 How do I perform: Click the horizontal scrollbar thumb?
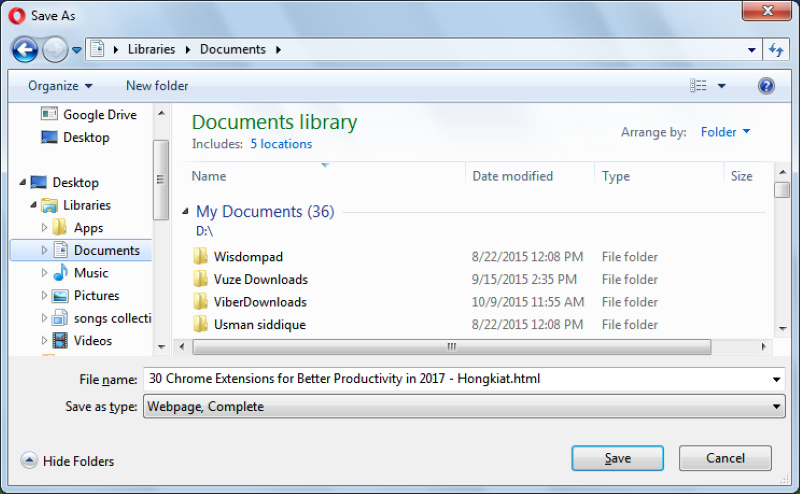(x=452, y=347)
